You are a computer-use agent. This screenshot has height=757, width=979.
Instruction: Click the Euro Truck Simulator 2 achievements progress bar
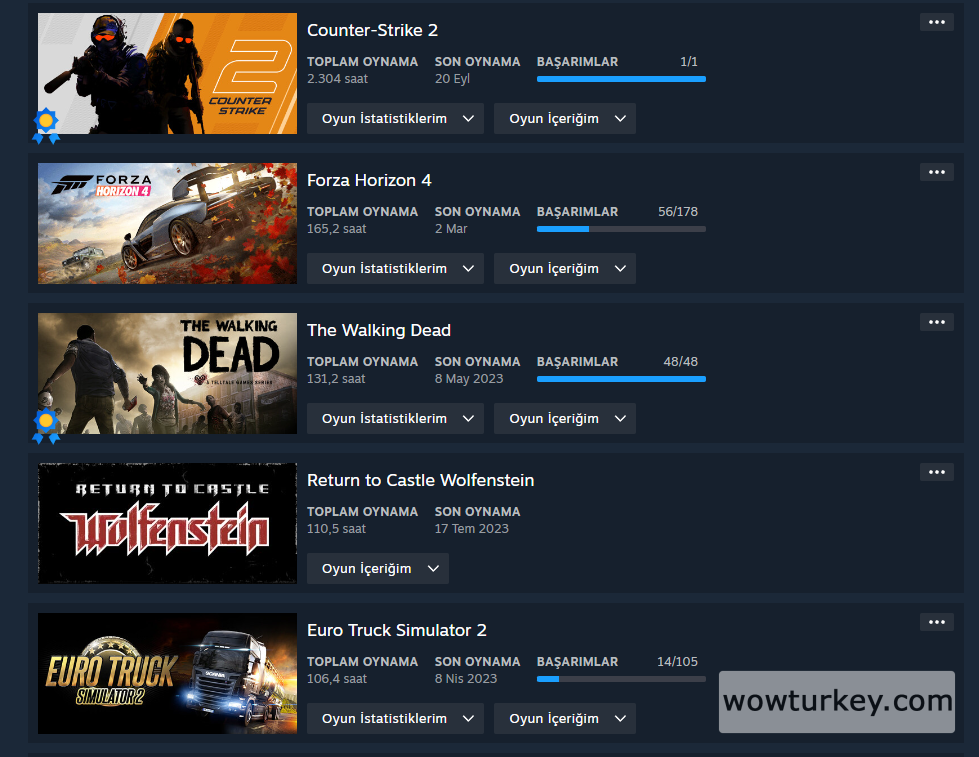621,679
